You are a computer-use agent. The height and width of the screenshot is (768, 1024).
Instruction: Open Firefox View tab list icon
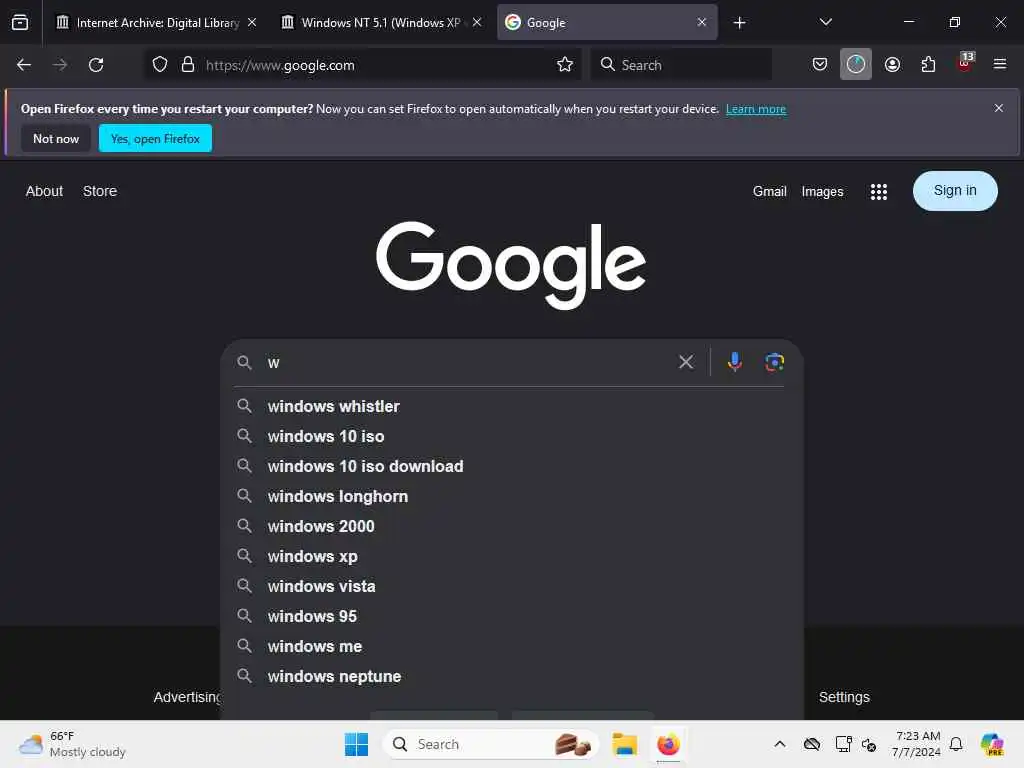20,22
